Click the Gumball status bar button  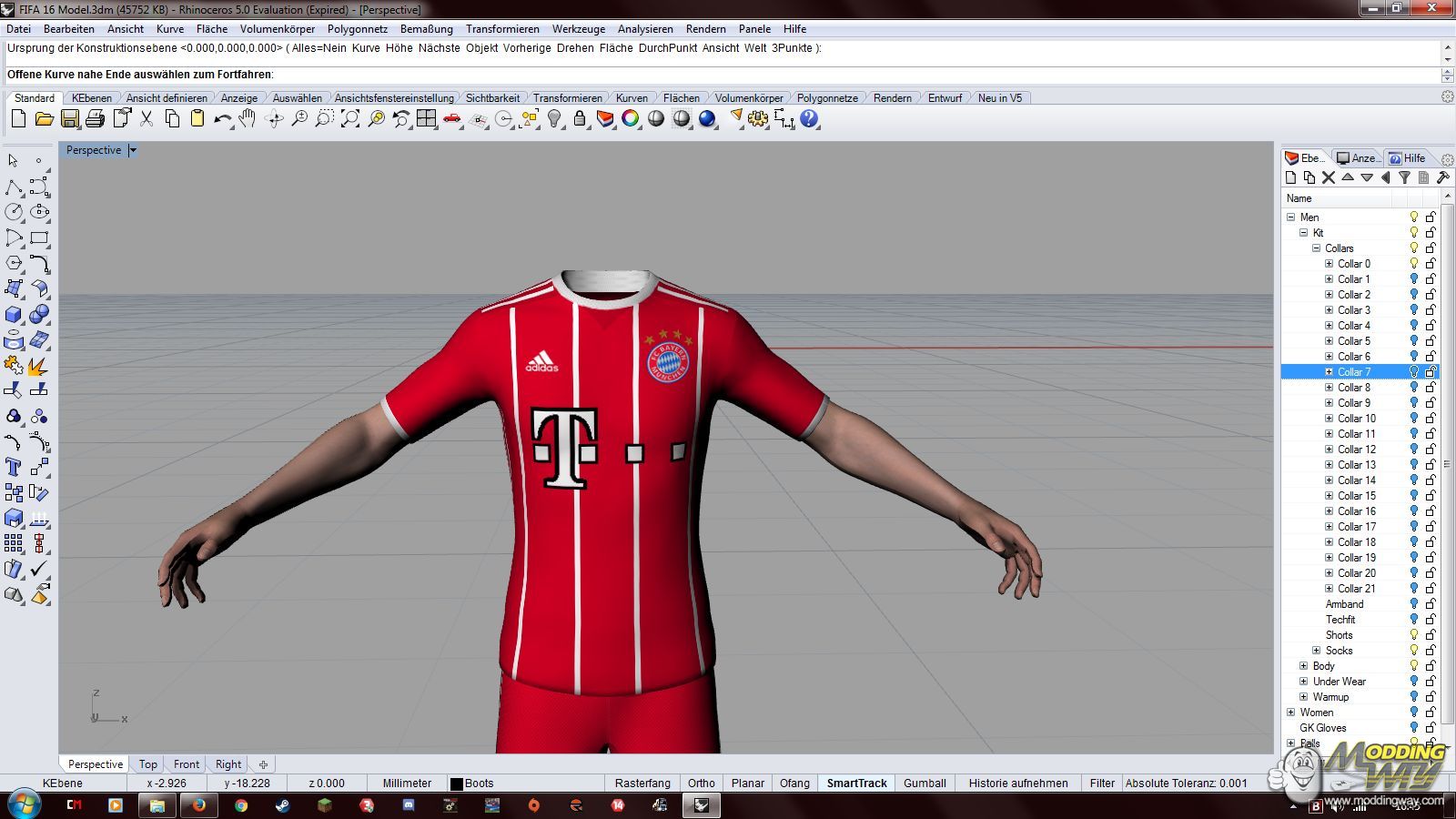(x=925, y=784)
